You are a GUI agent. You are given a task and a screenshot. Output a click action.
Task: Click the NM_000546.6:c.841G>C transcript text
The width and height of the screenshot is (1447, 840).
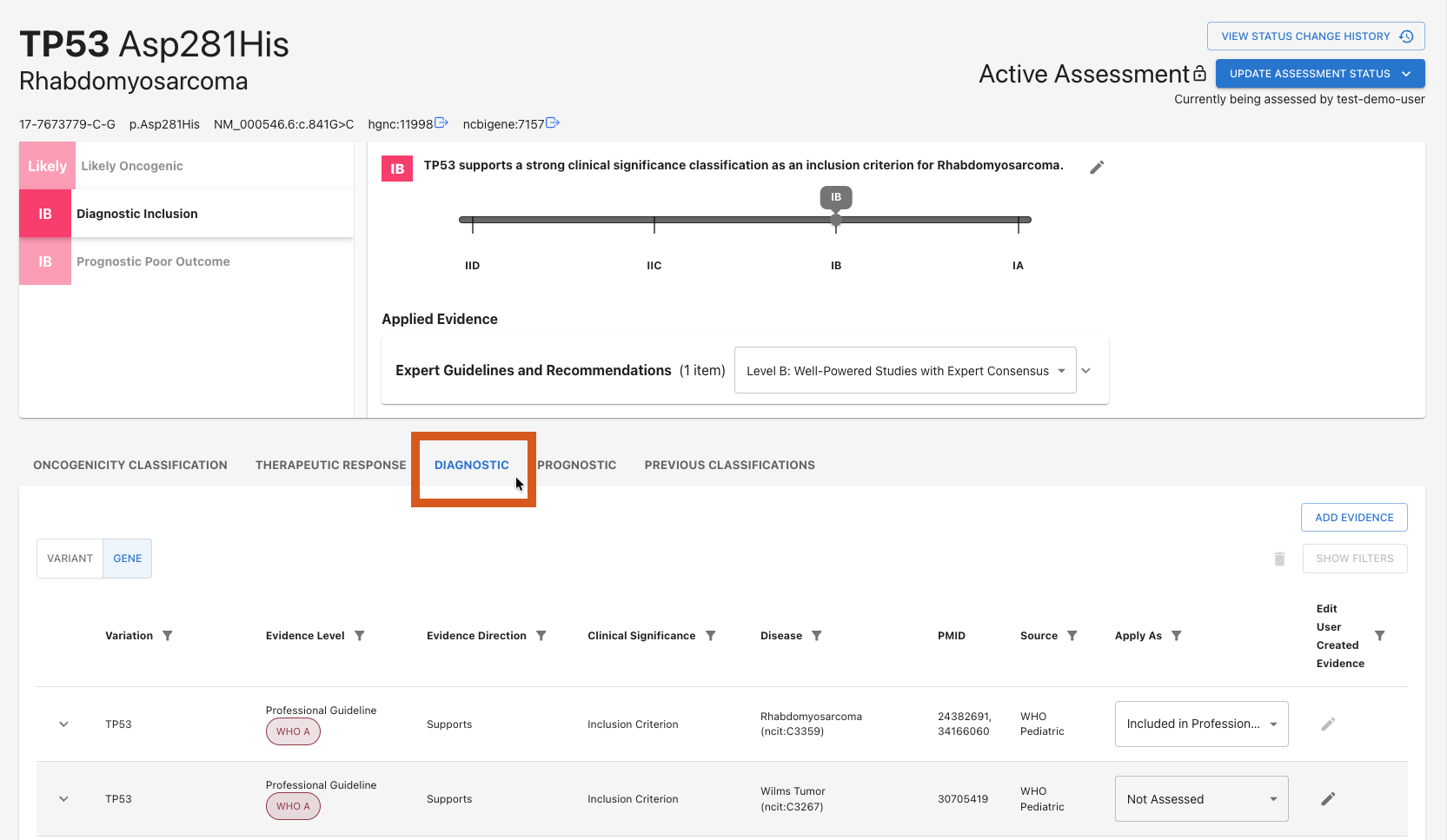(x=284, y=124)
